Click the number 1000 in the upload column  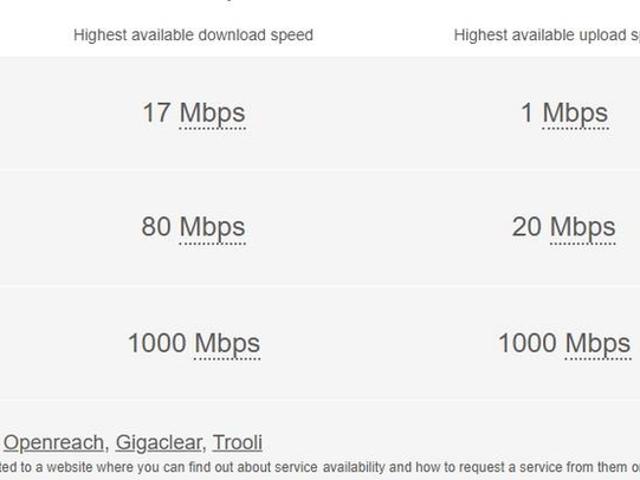coord(528,344)
